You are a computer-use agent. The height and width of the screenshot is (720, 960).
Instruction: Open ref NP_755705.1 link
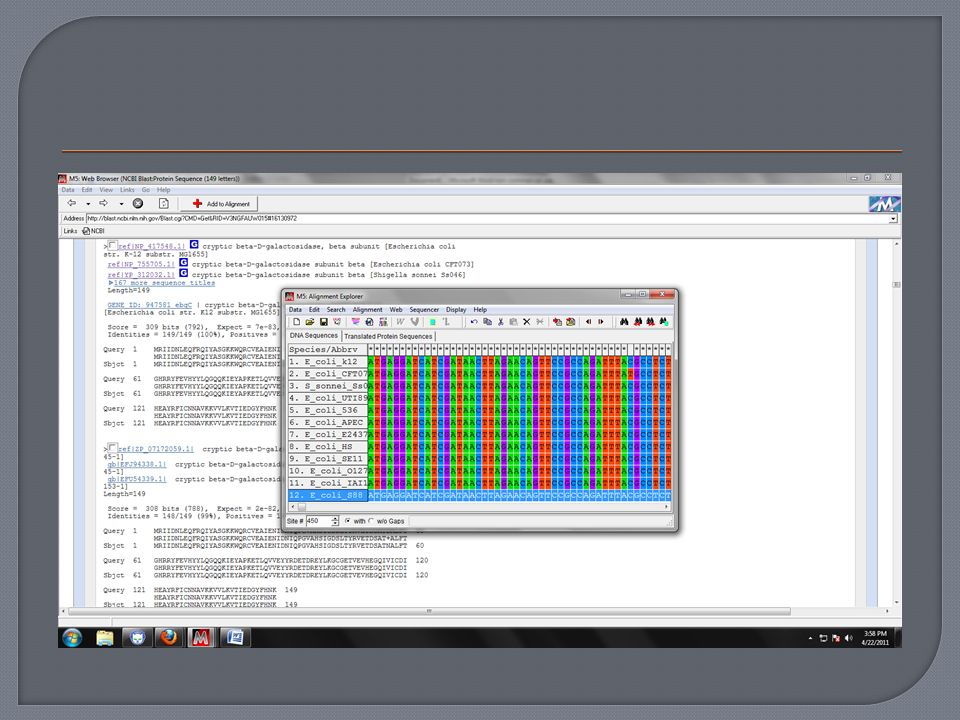click(141, 264)
